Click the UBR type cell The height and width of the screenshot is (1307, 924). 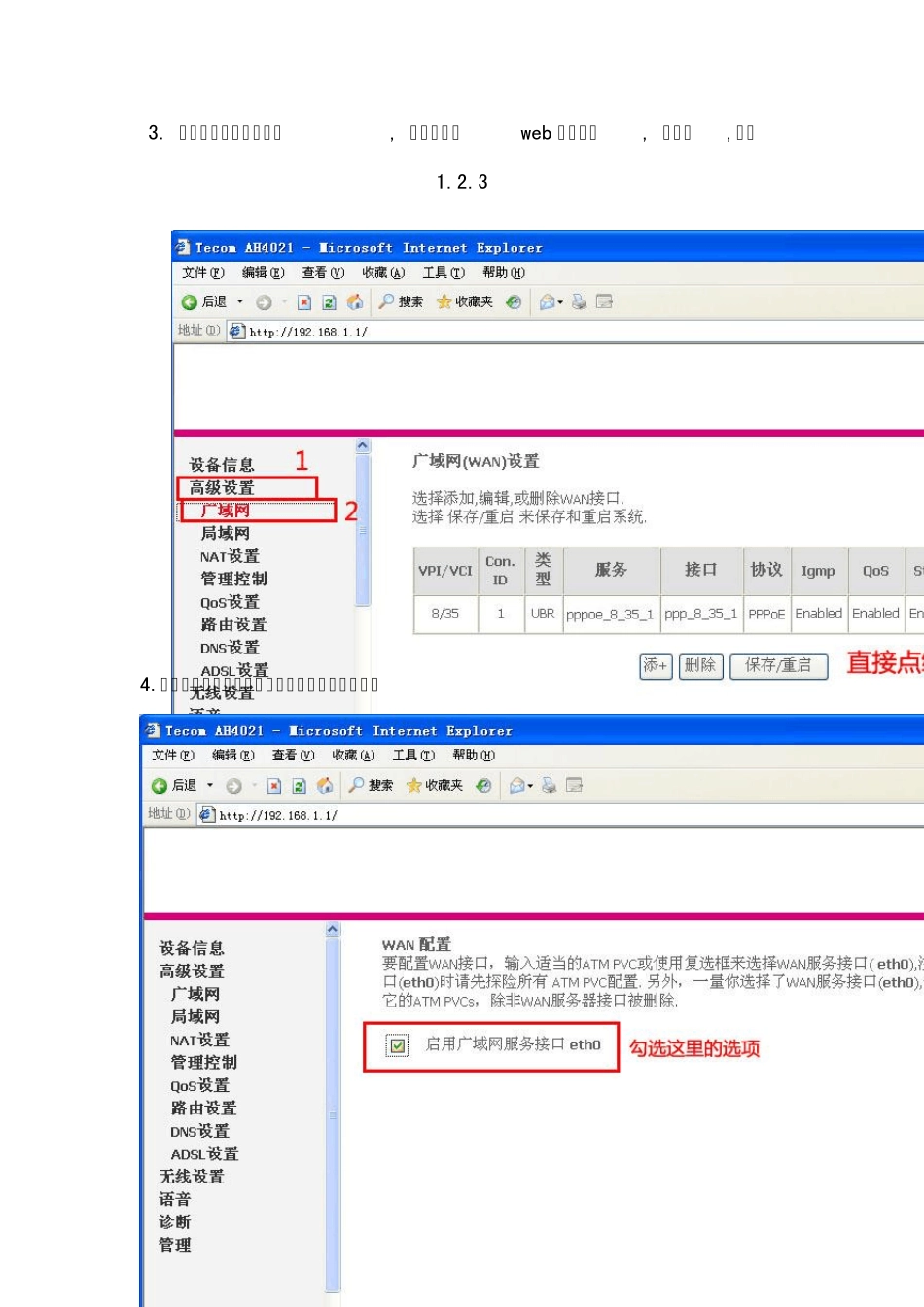543,615
